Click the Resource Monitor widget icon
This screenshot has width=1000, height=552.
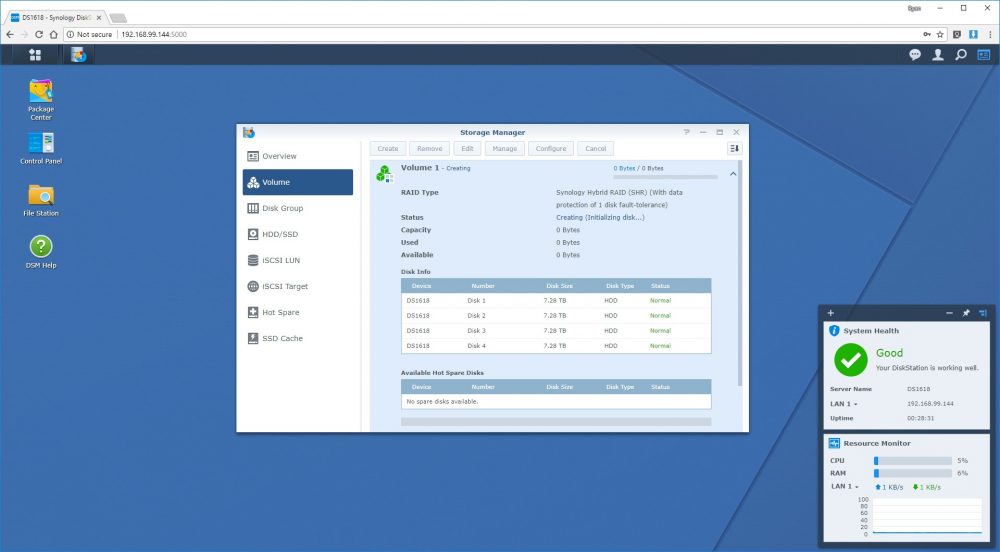(x=834, y=443)
